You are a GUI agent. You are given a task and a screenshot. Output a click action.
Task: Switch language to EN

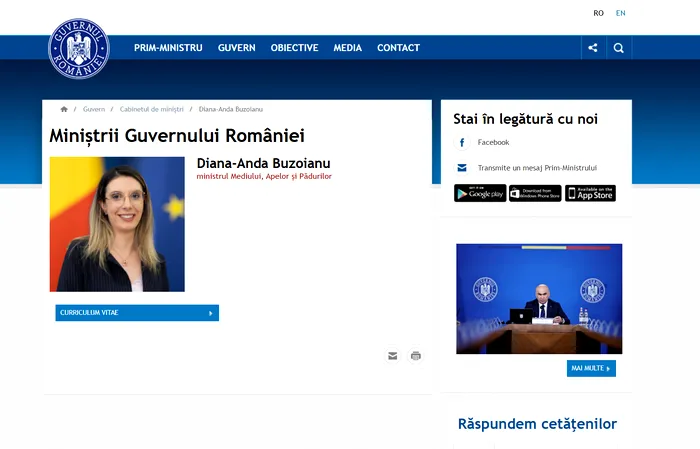coord(621,13)
